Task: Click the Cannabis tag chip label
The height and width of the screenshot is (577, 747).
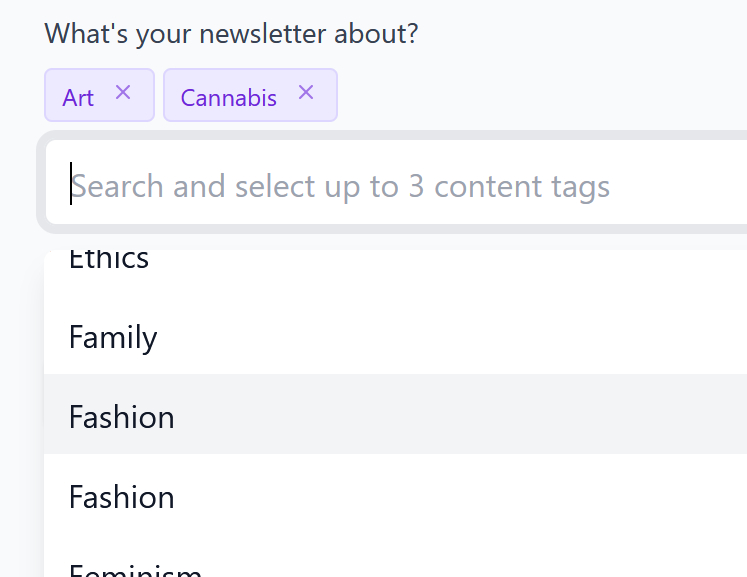Action: [229, 97]
